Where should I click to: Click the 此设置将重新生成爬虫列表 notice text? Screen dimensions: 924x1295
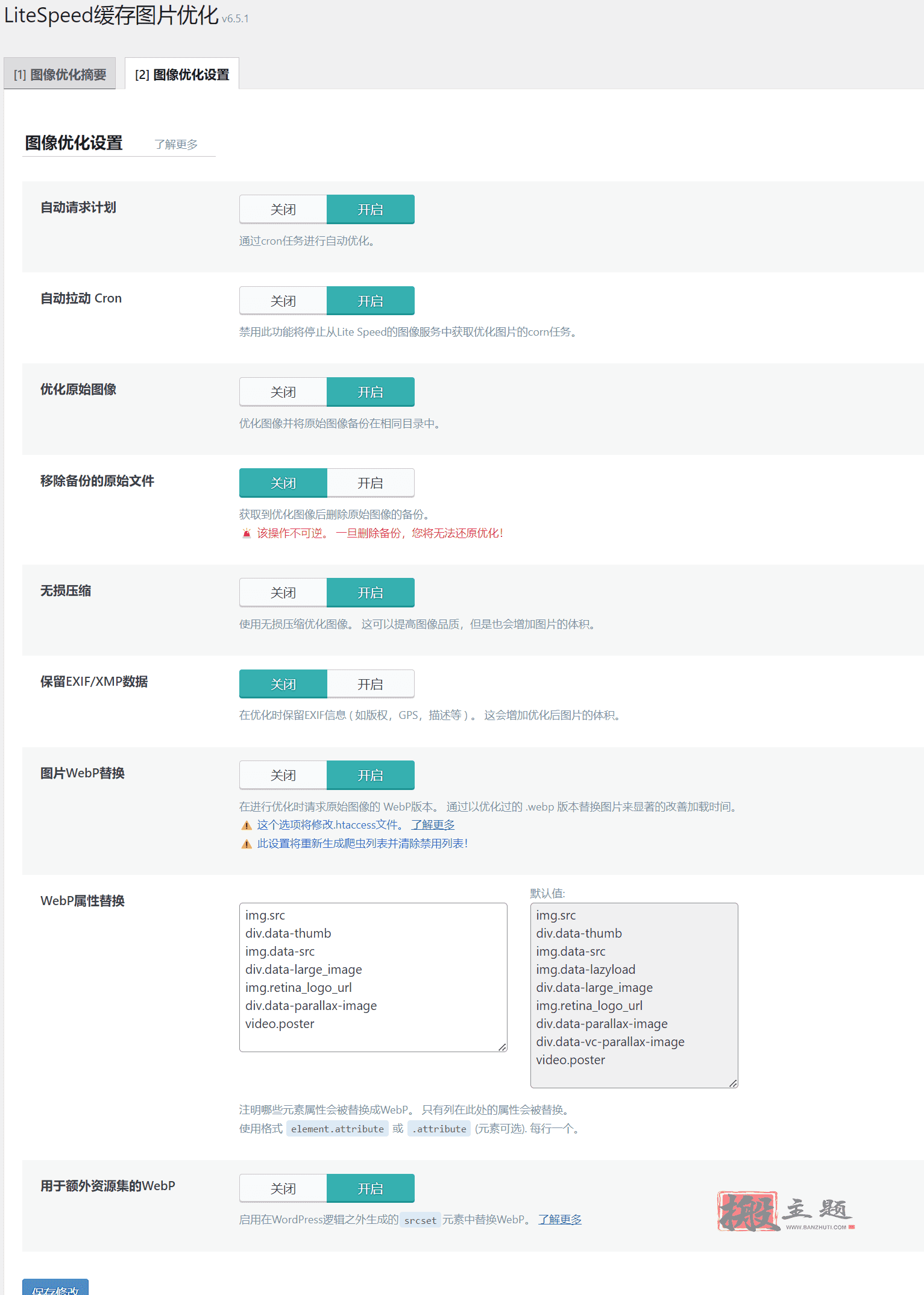coord(362,843)
